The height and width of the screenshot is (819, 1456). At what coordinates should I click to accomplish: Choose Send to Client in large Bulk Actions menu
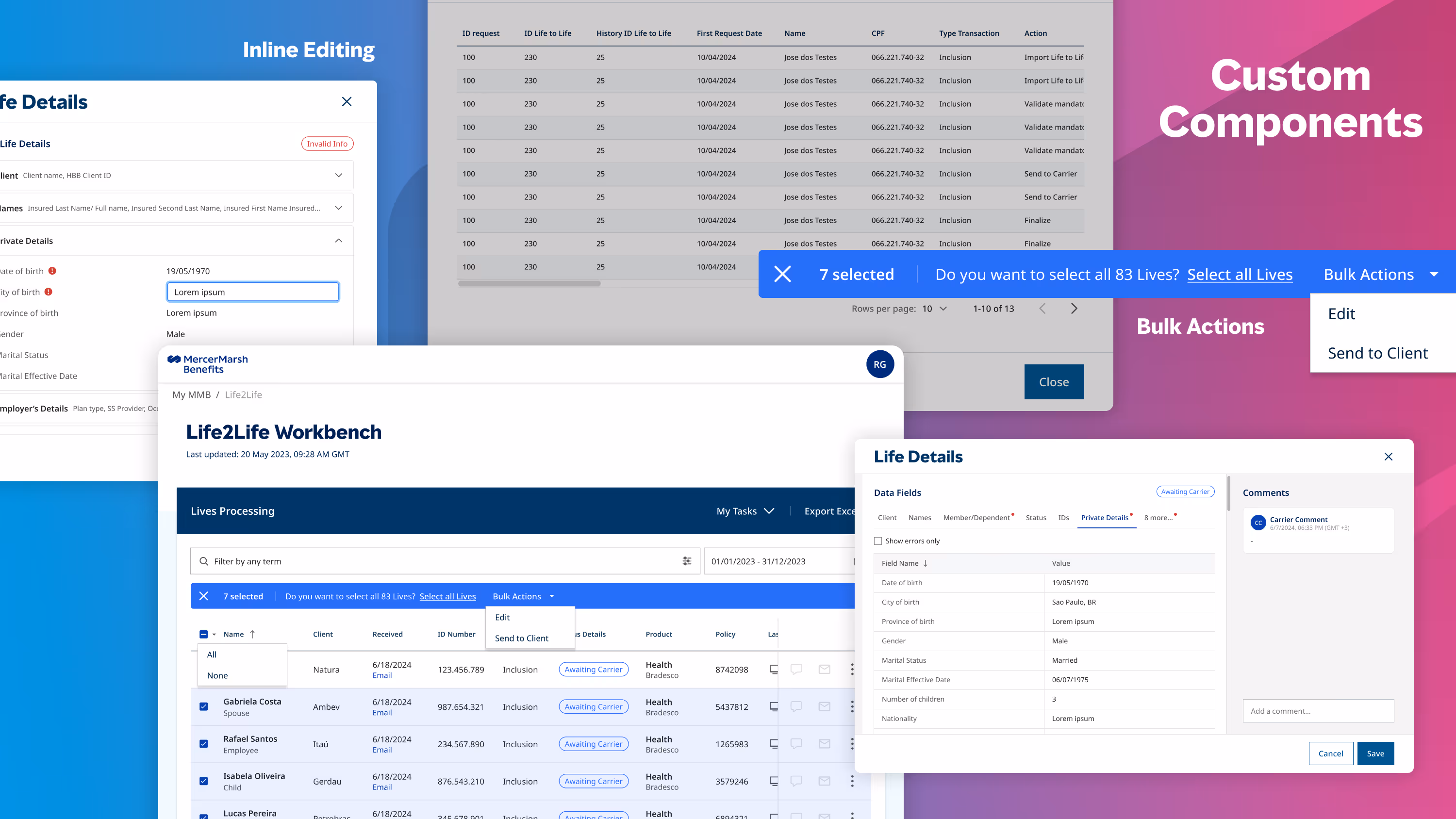pyautogui.click(x=1377, y=353)
